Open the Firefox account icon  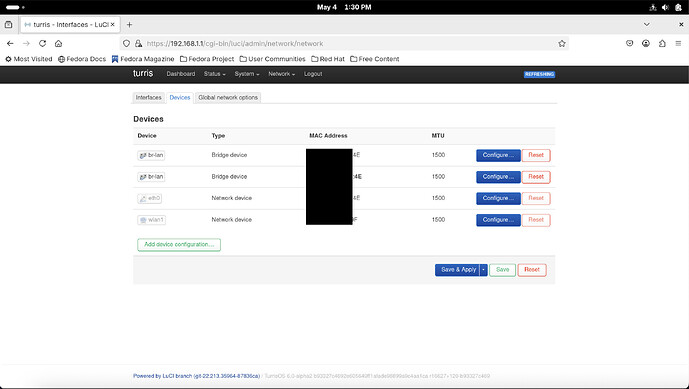645,44
